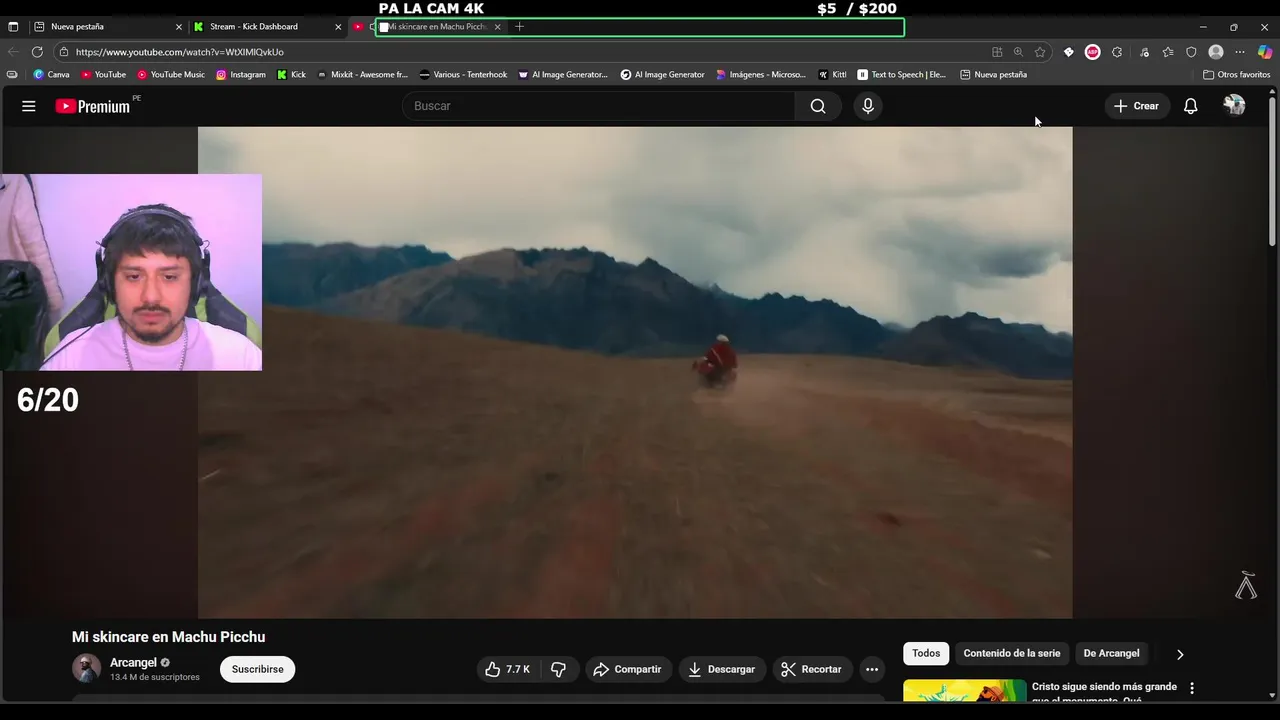Clip the video with Recortar
Screen dimensions: 1280x720
coord(812,669)
